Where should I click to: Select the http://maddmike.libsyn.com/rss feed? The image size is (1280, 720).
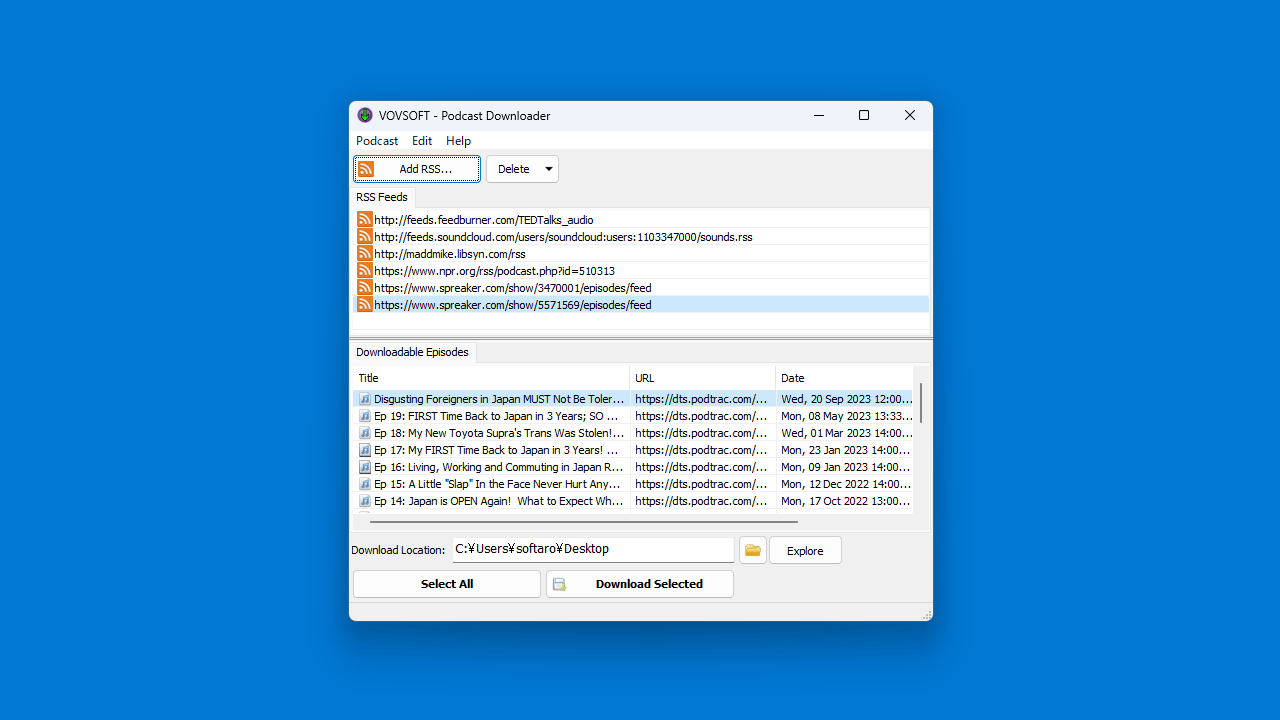pyautogui.click(x=641, y=253)
